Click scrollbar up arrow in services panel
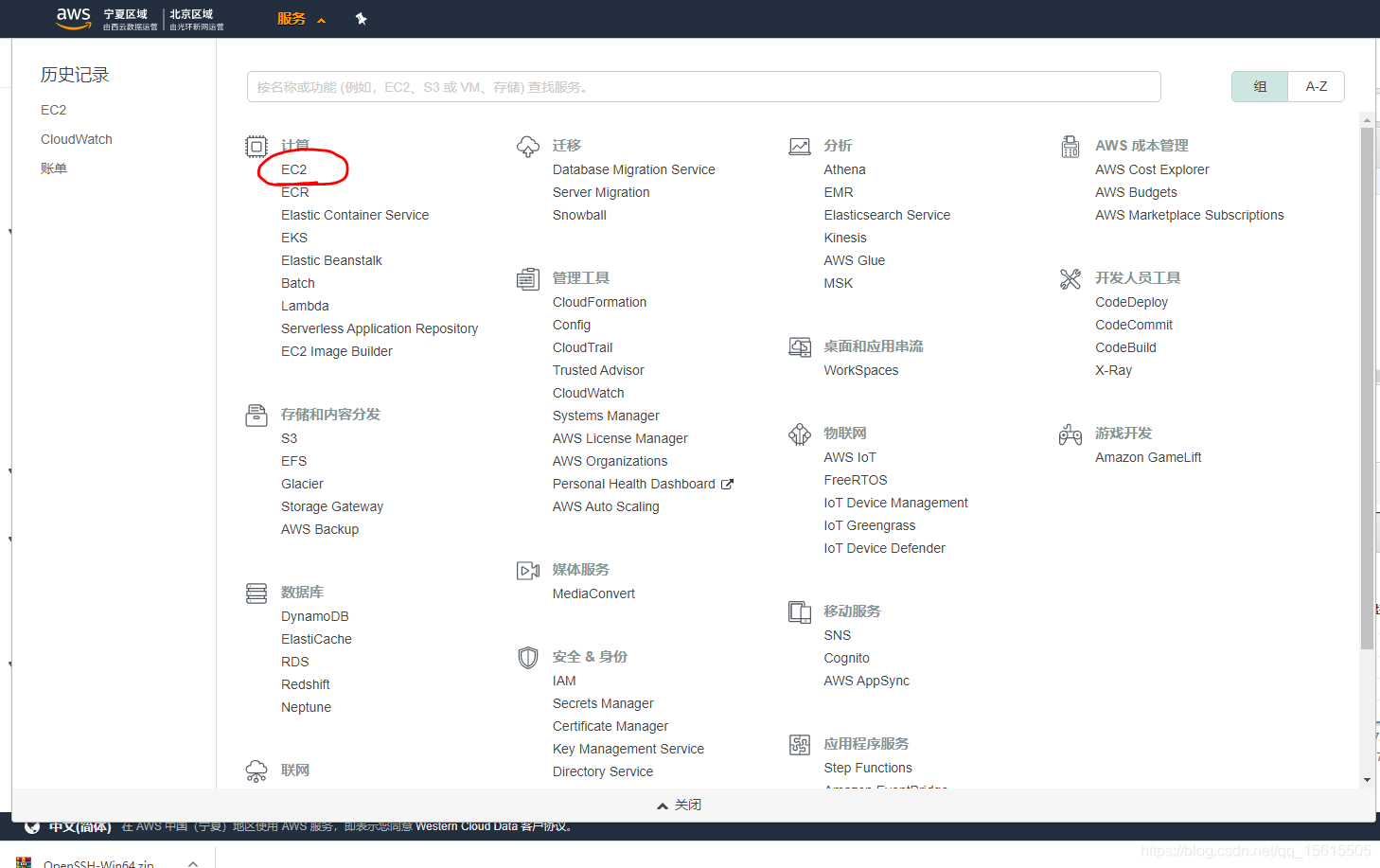Image resolution: width=1380 pixels, height=868 pixels. click(1367, 120)
